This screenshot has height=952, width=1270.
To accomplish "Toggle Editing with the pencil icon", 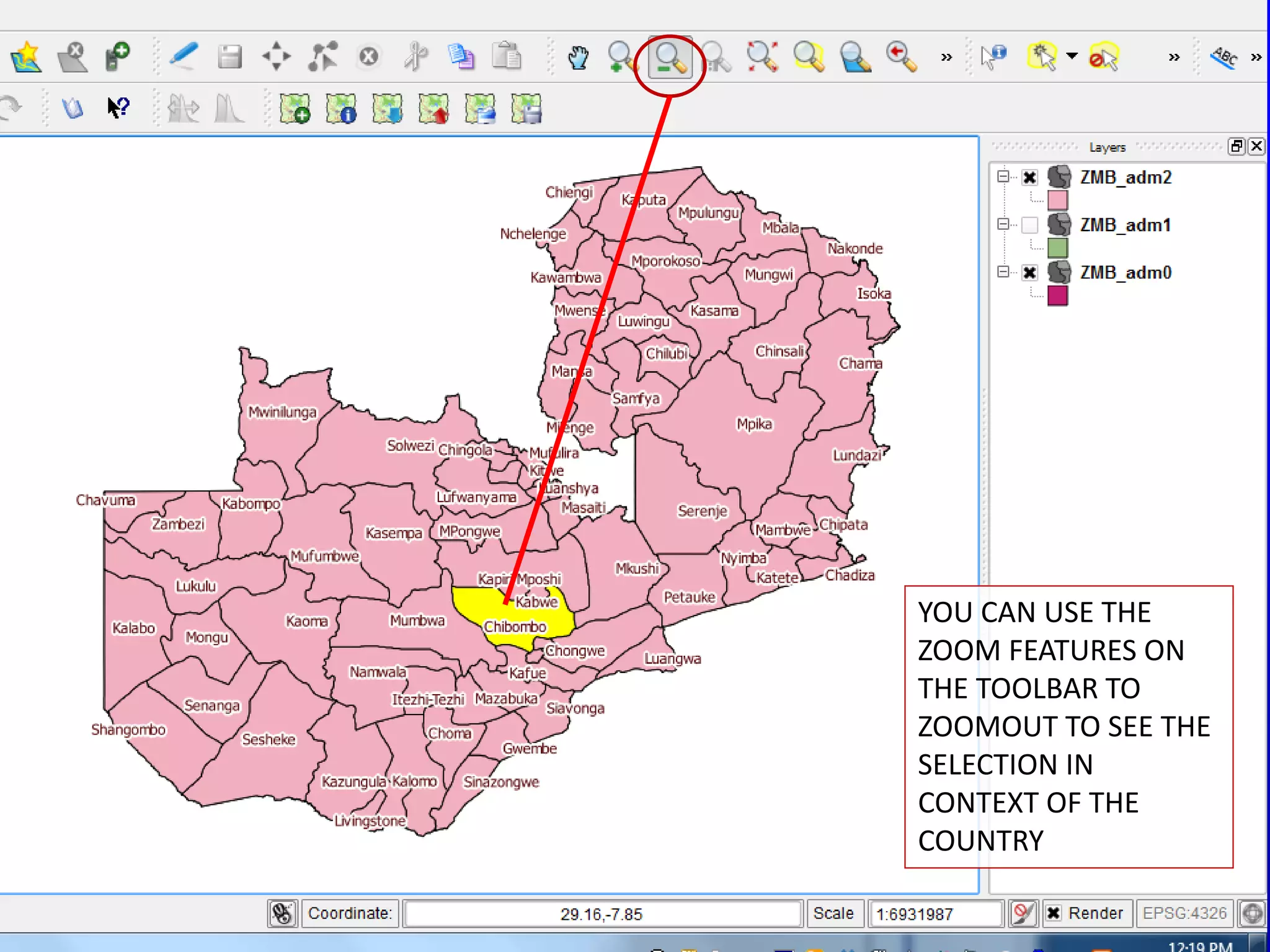I will coord(183,57).
